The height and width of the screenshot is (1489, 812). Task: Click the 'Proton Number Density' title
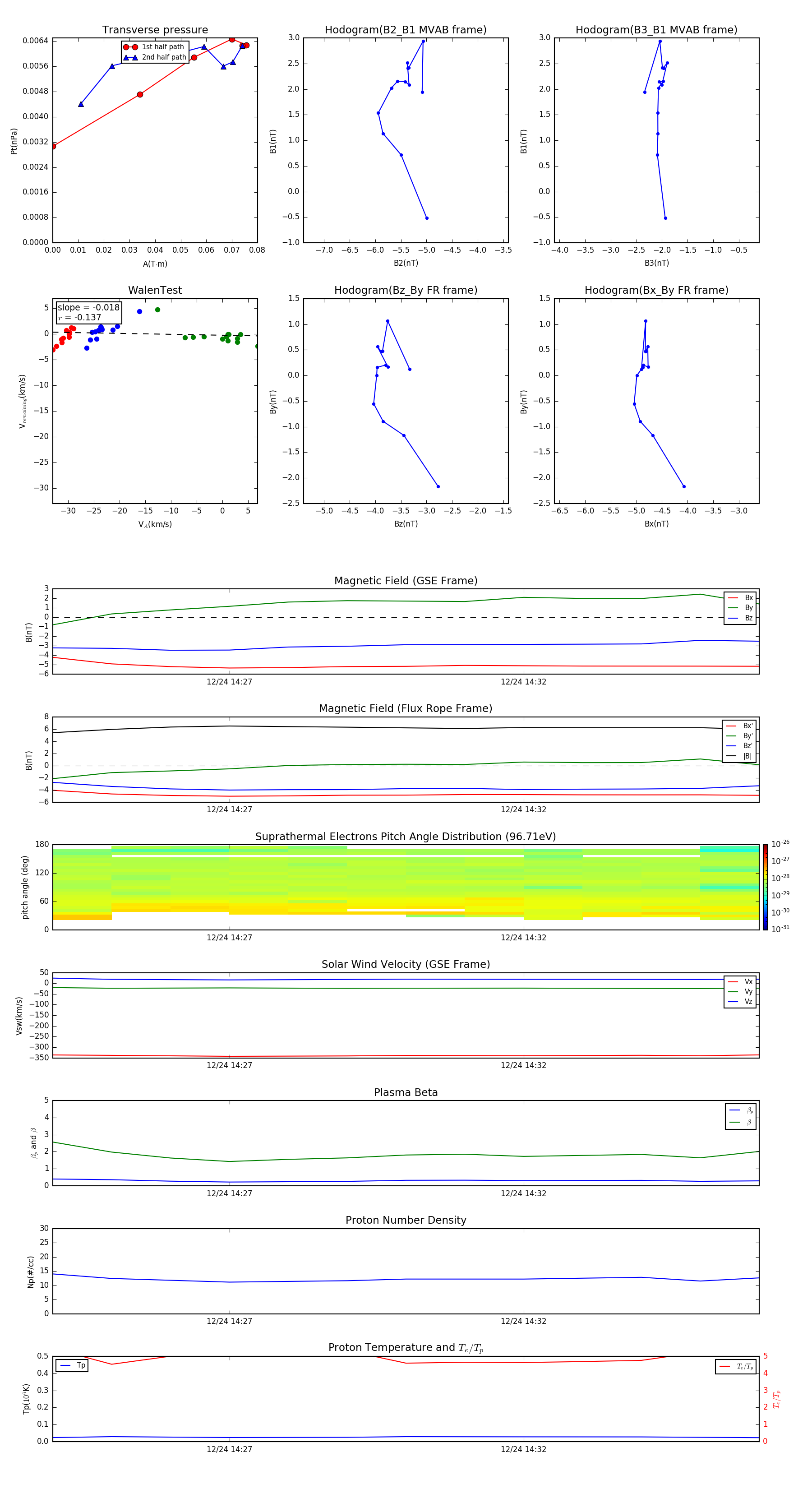(406, 1220)
